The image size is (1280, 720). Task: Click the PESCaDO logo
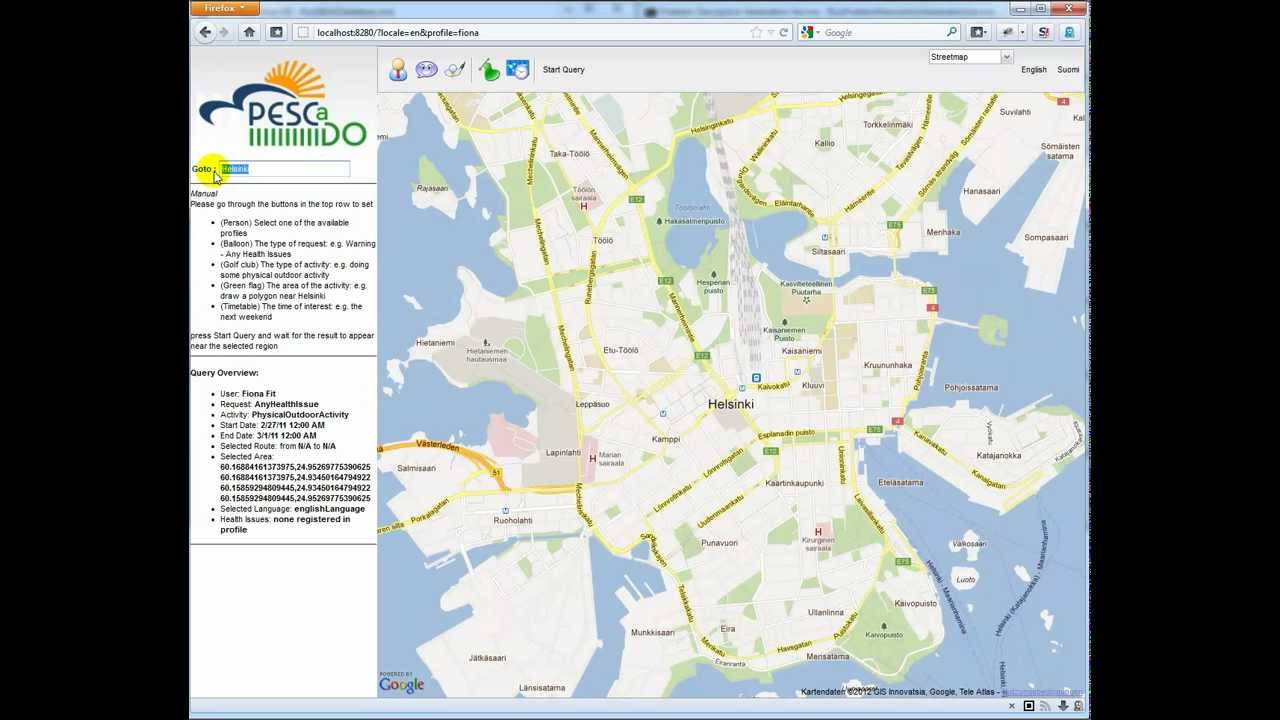pos(283,104)
